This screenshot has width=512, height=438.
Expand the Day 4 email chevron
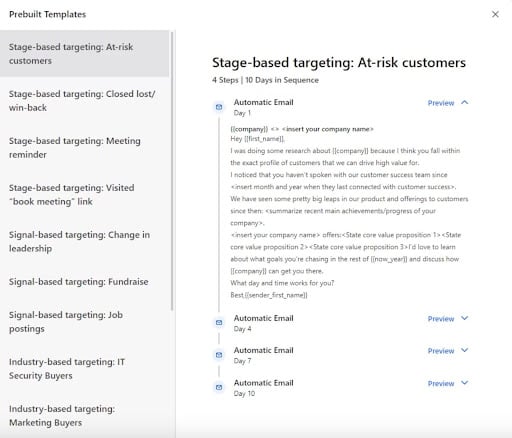click(465, 318)
